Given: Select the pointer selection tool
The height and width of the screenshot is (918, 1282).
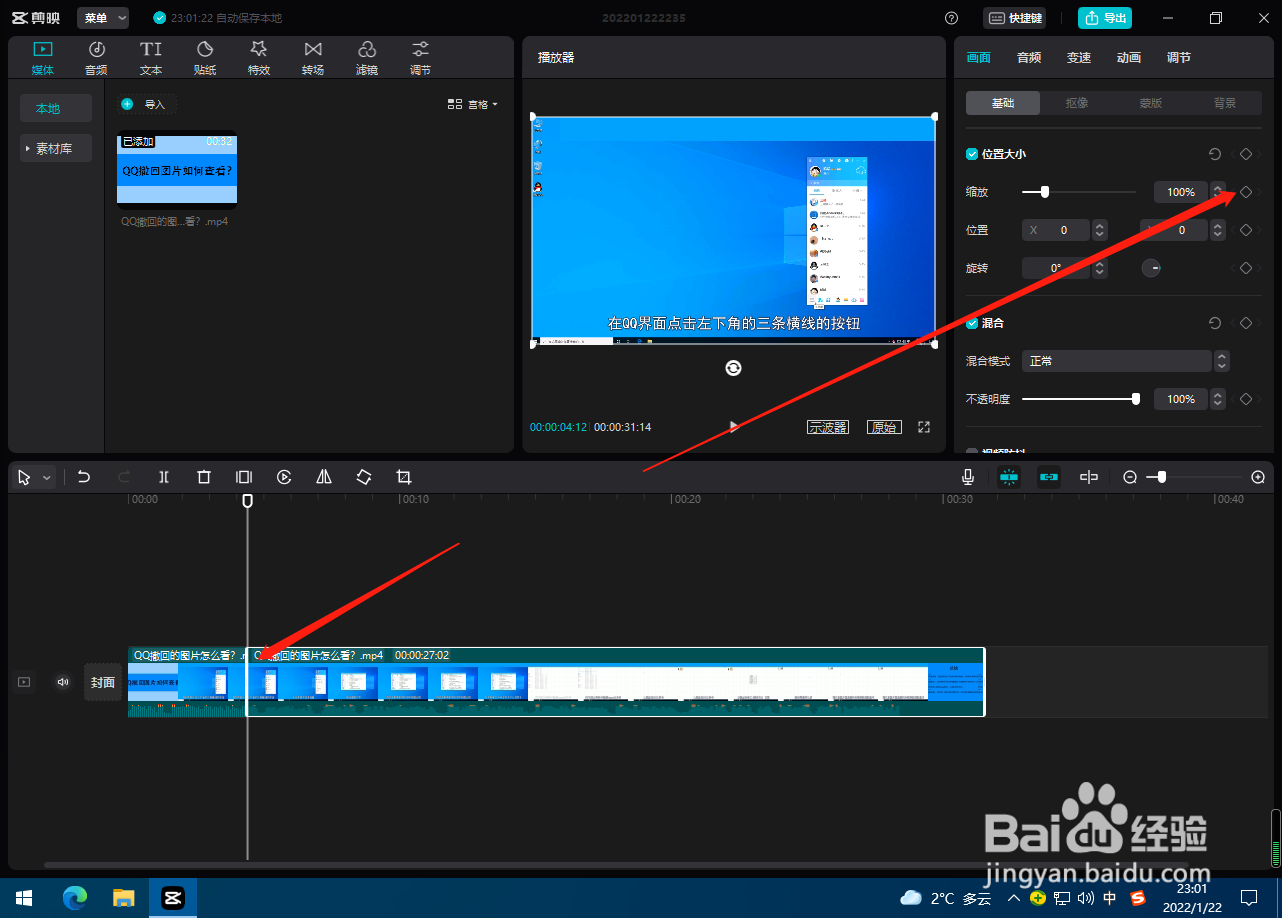Looking at the screenshot, I should click(x=24, y=478).
